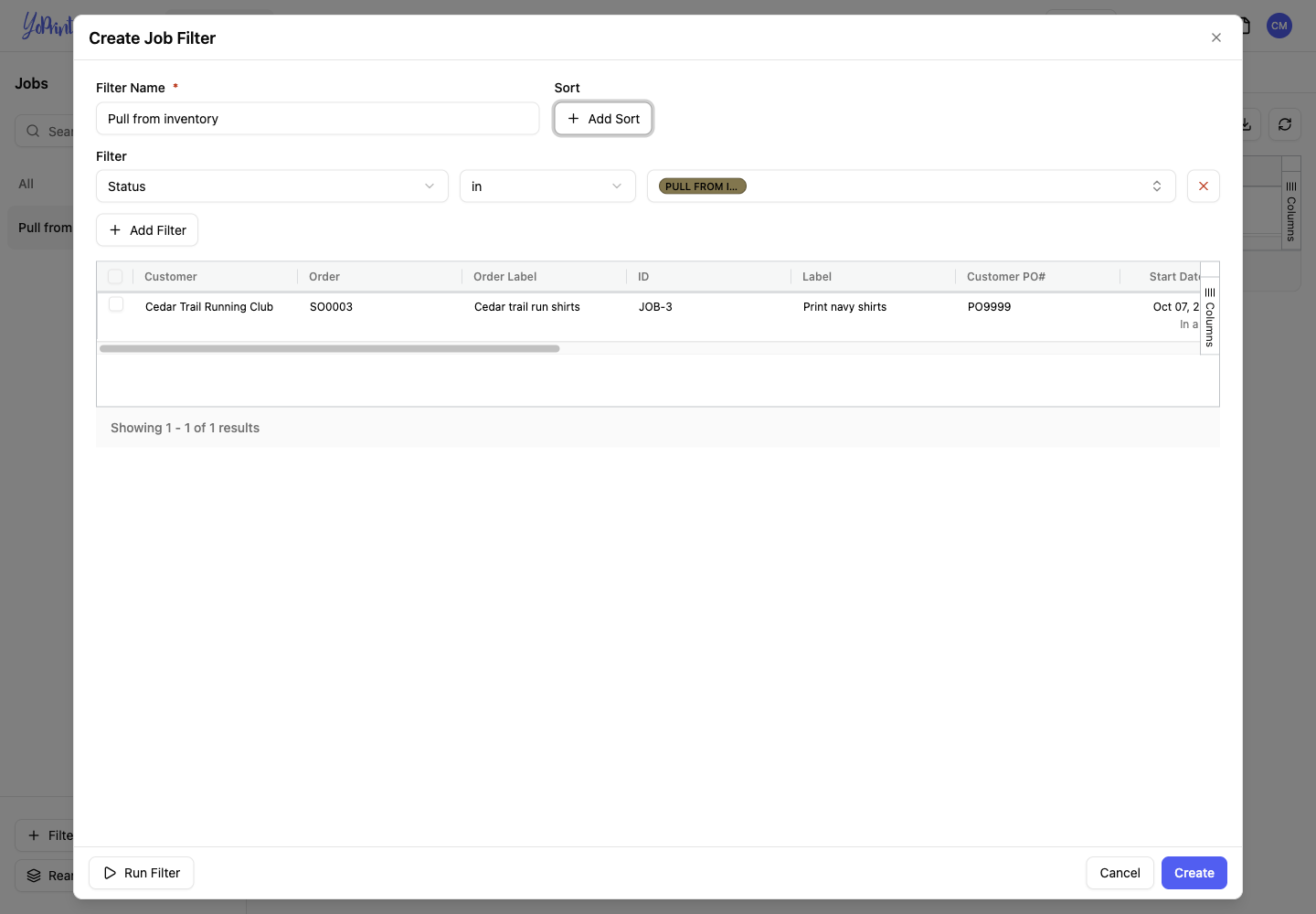Remove the Status filter row with red X

coord(1204,186)
